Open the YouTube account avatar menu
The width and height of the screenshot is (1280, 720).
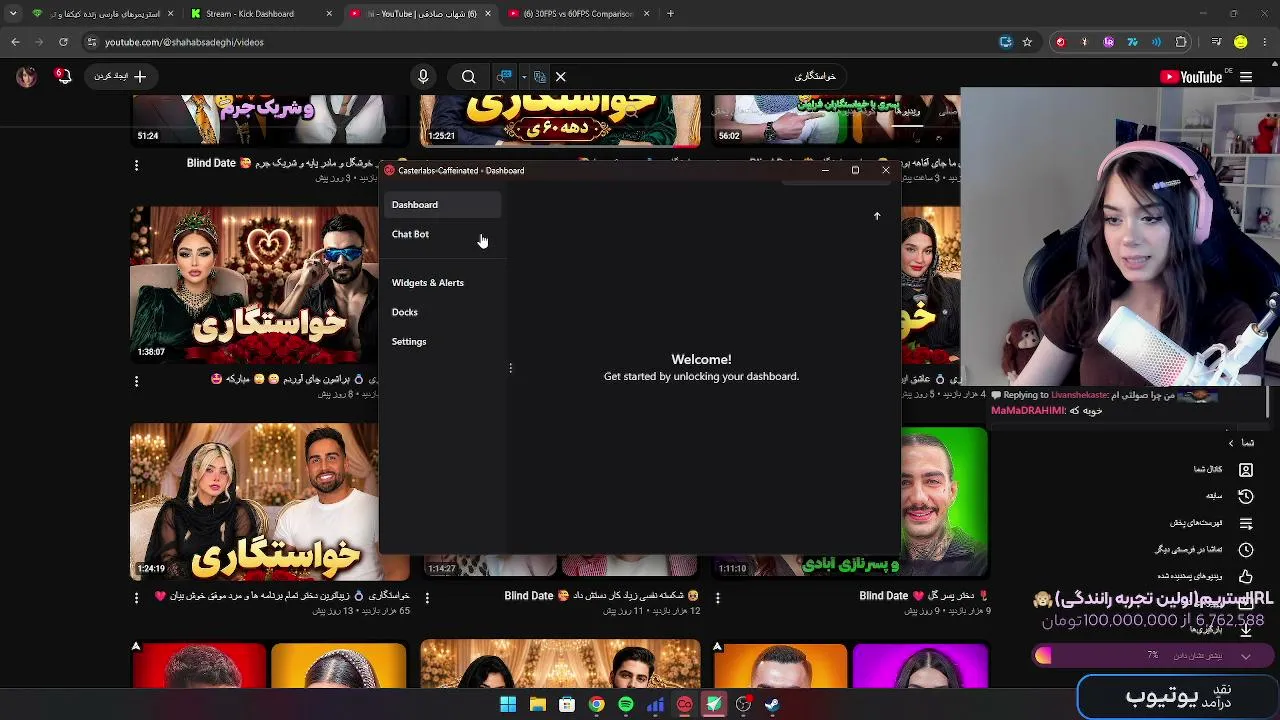coord(27,77)
